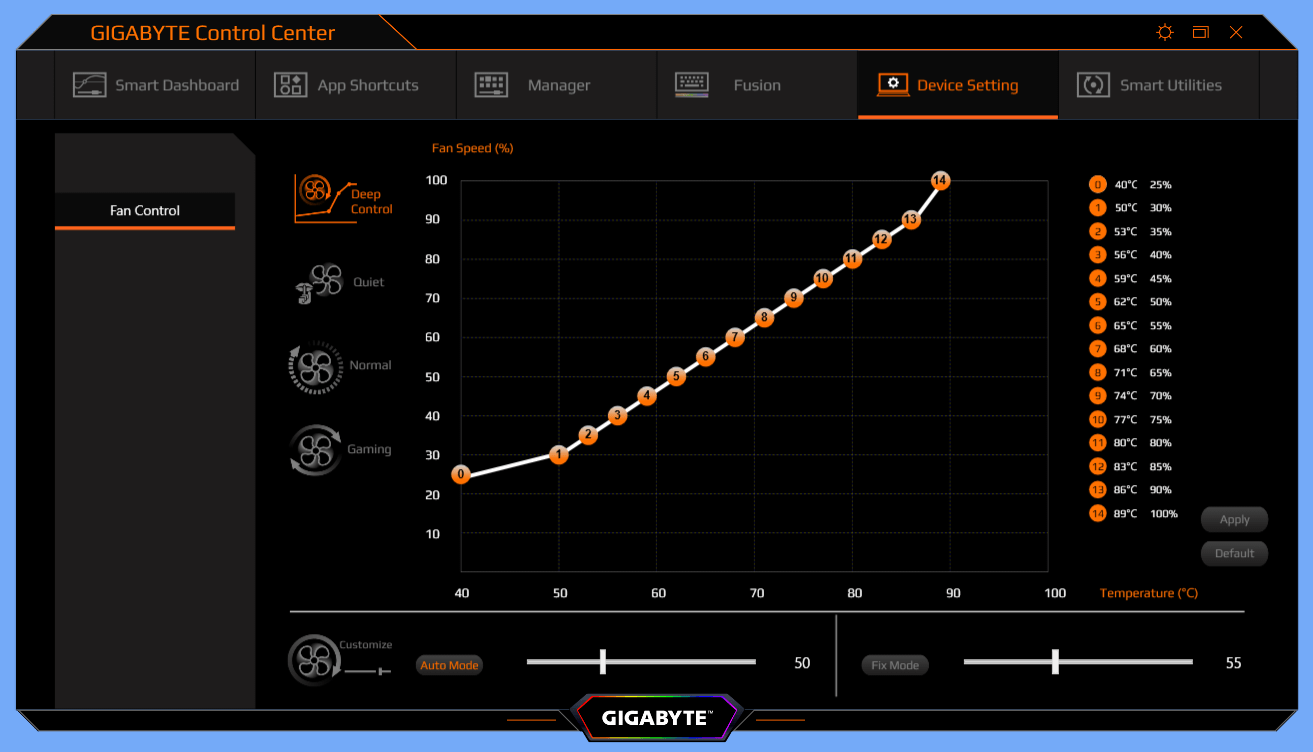Open the Smart Dashboard tab
Image resolution: width=1313 pixels, height=752 pixels.
point(155,85)
